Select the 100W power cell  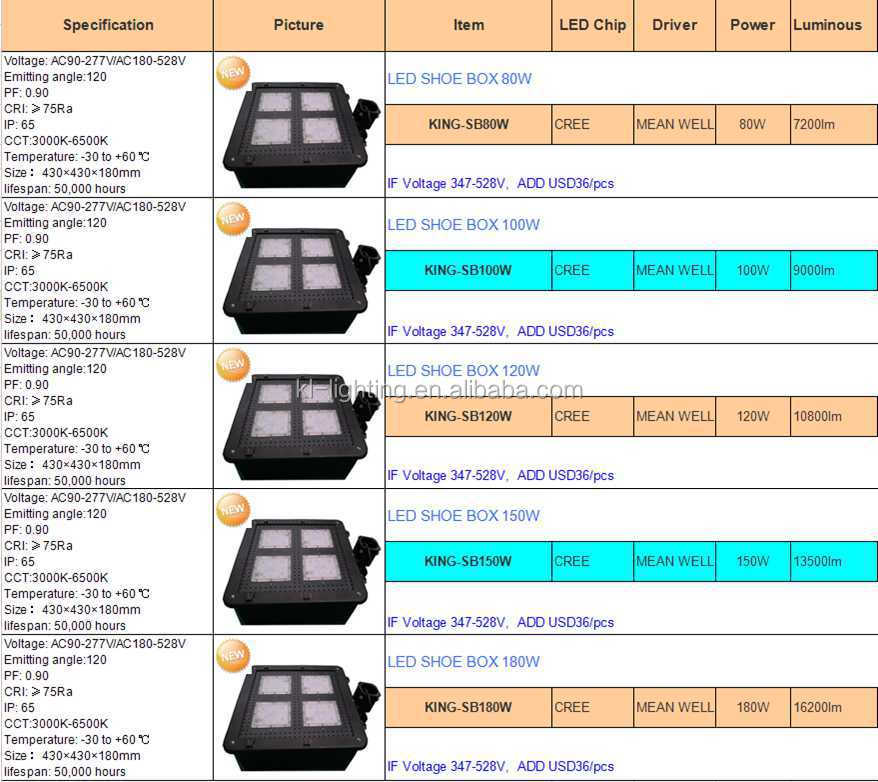(753, 270)
